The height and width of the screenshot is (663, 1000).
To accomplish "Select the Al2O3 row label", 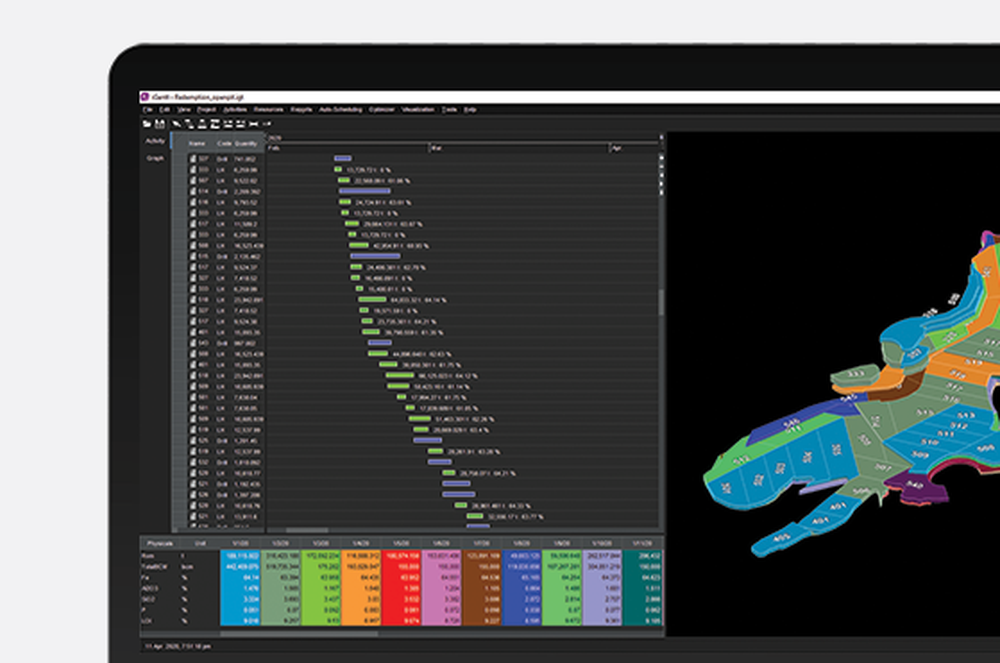I will point(149,588).
